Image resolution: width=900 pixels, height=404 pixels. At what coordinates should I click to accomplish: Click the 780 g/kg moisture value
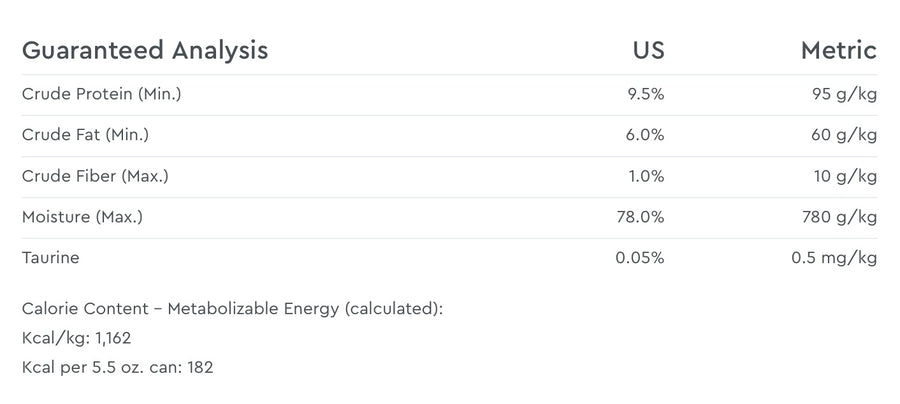(840, 217)
